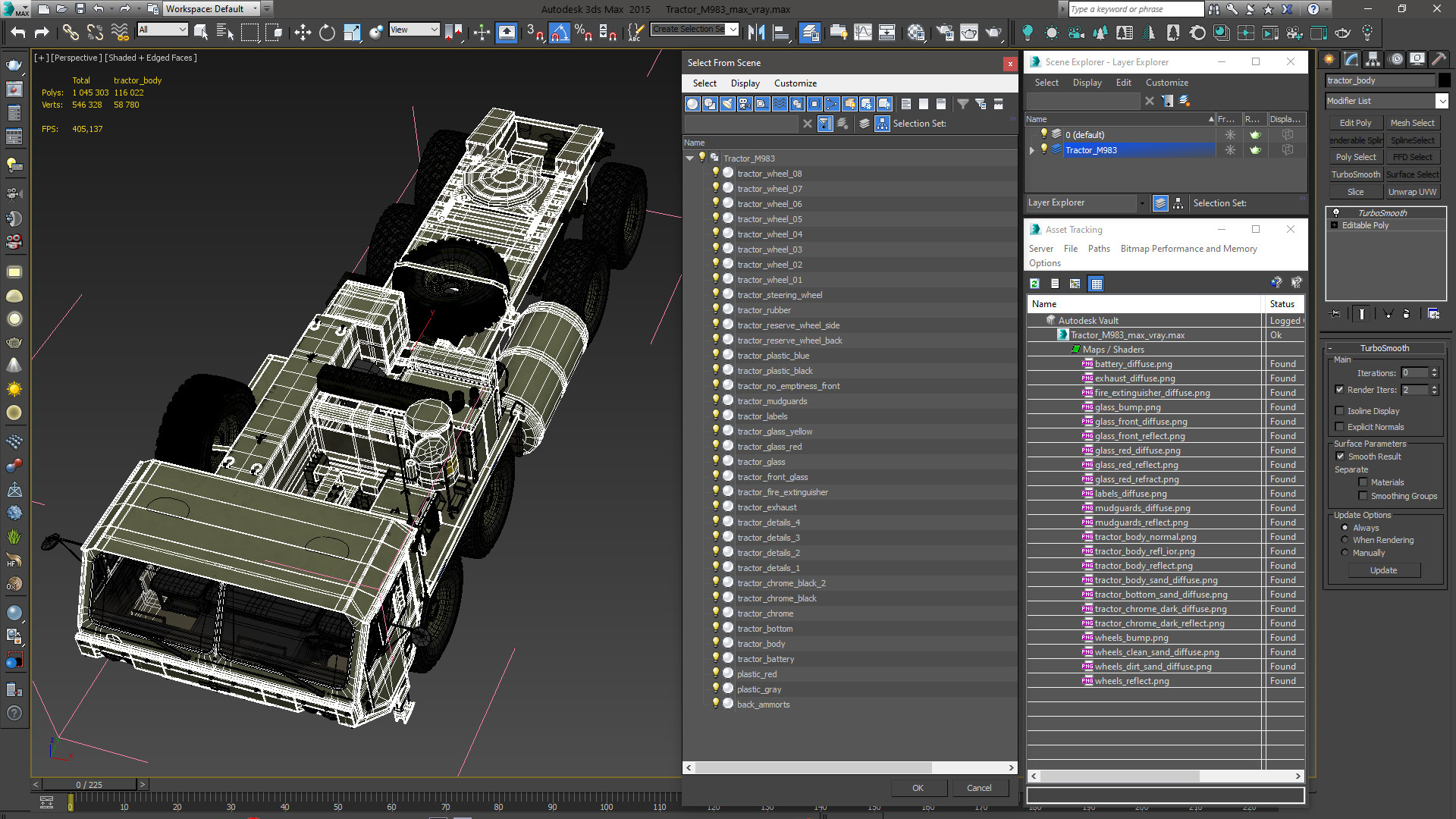Select the Move tool in main toolbar
Image resolution: width=1456 pixels, height=819 pixels.
(303, 33)
